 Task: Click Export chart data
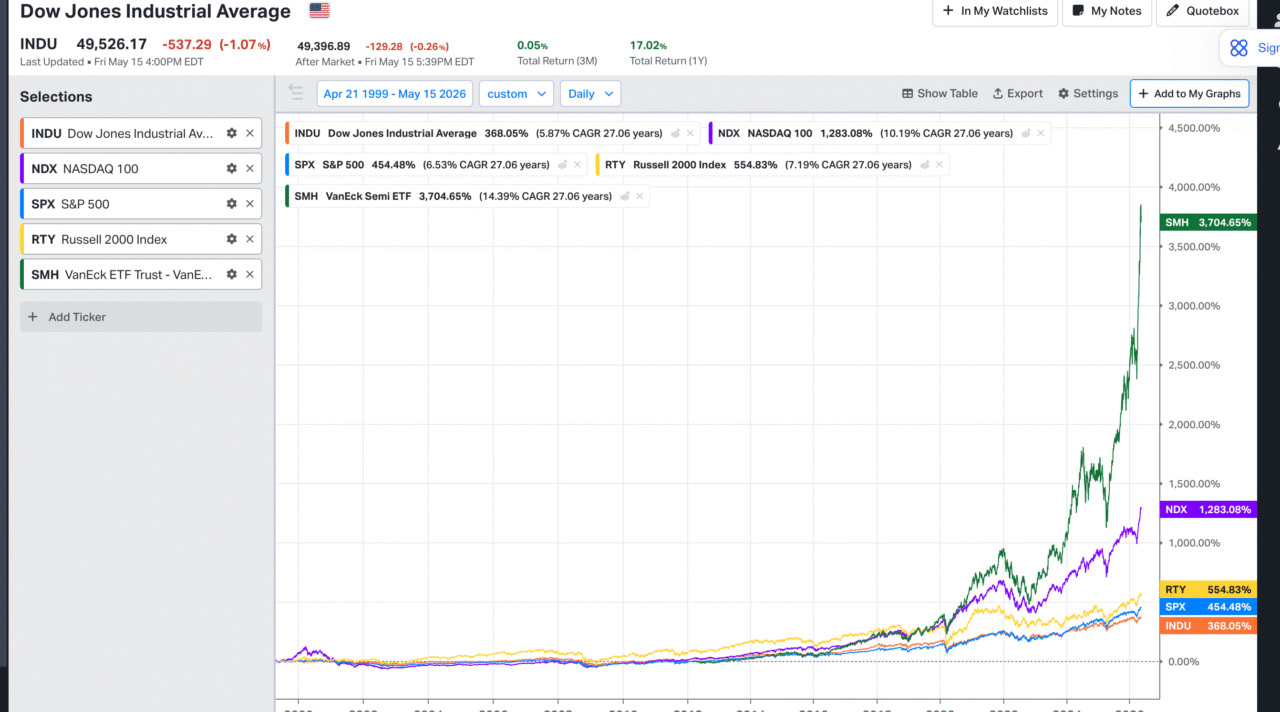(x=1017, y=93)
